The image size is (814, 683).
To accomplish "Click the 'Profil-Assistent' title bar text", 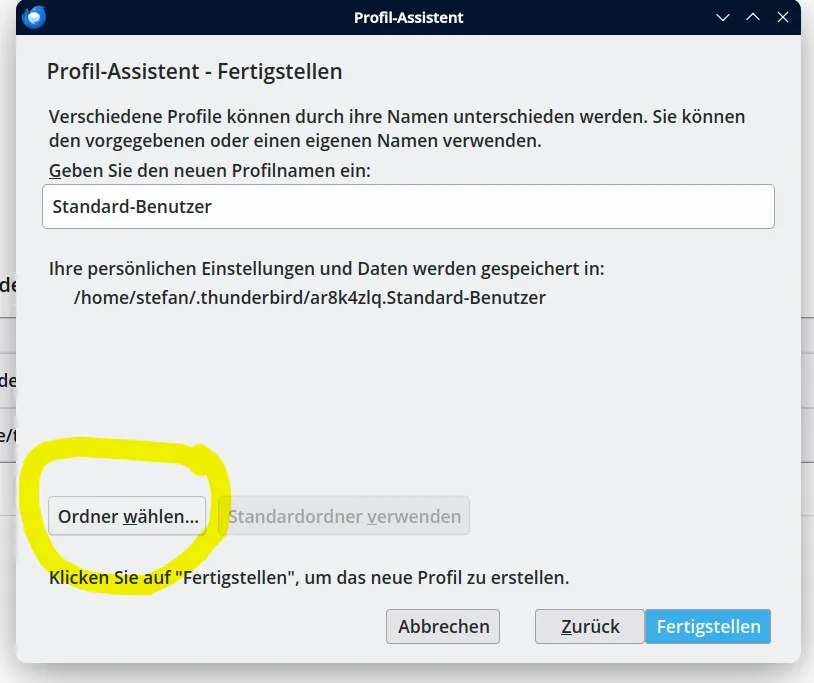I will [409, 18].
